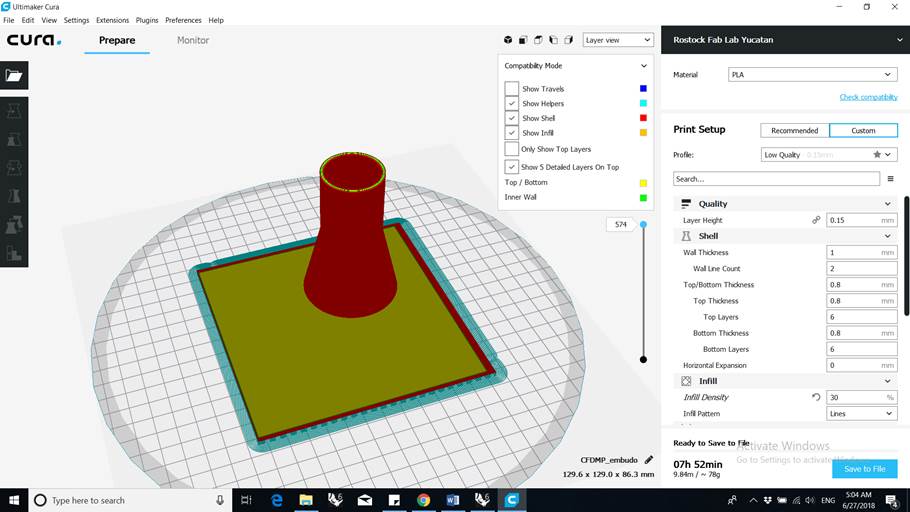This screenshot has height=512, width=910.
Task: Collapse the Shell settings section
Action: coord(786,236)
